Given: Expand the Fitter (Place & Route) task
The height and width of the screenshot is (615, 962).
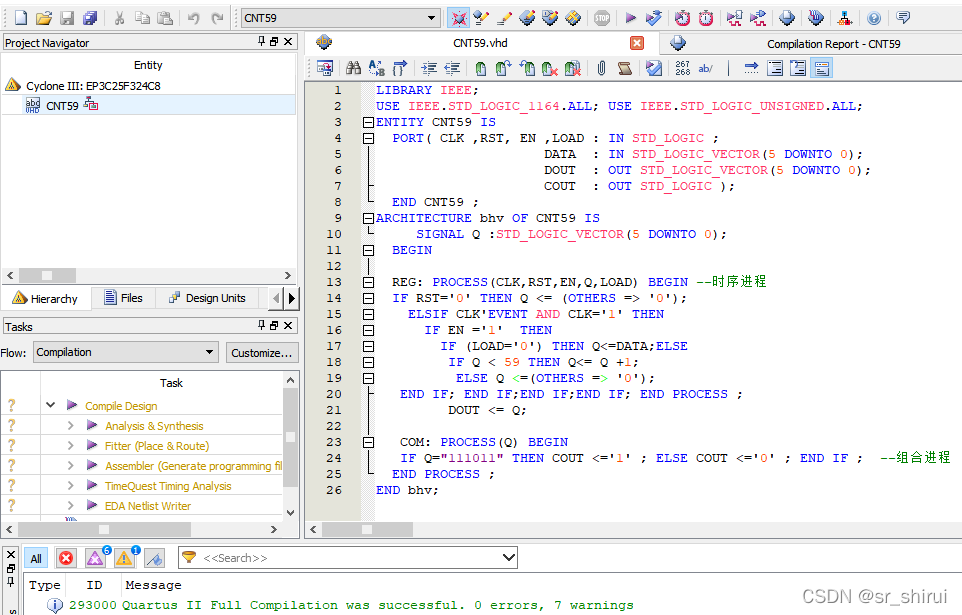Looking at the screenshot, I should click(x=70, y=446).
